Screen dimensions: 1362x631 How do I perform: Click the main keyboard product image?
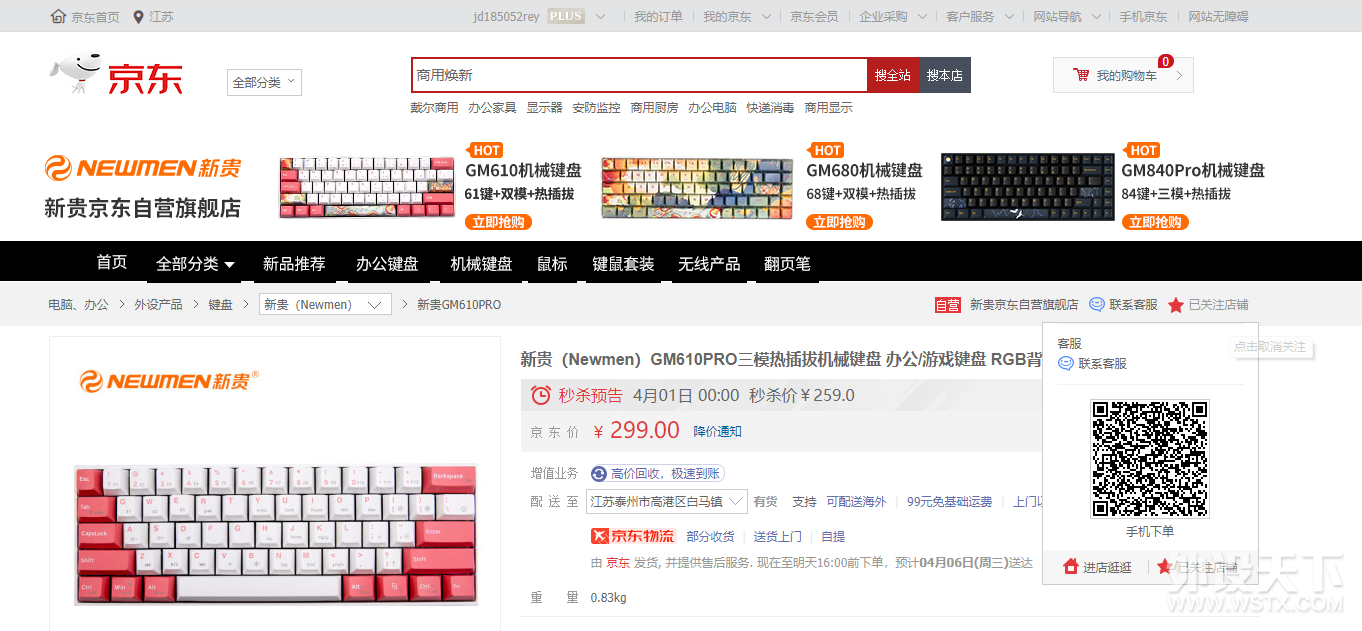pyautogui.click(x=275, y=533)
